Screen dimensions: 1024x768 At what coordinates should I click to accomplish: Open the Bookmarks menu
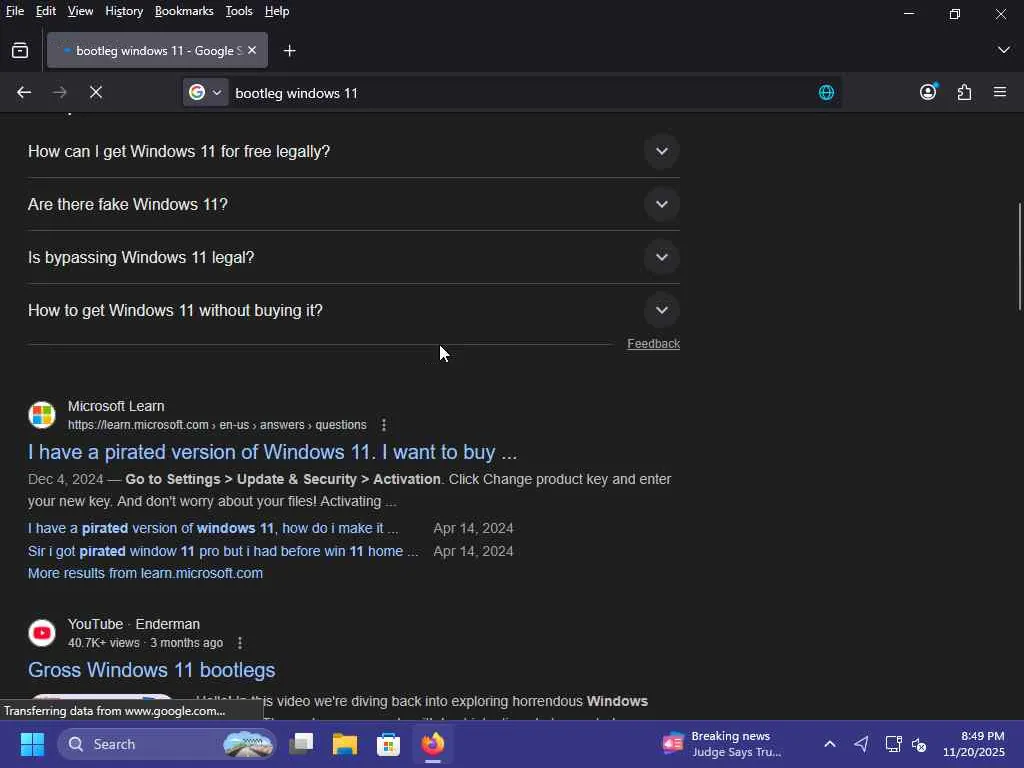click(x=184, y=11)
